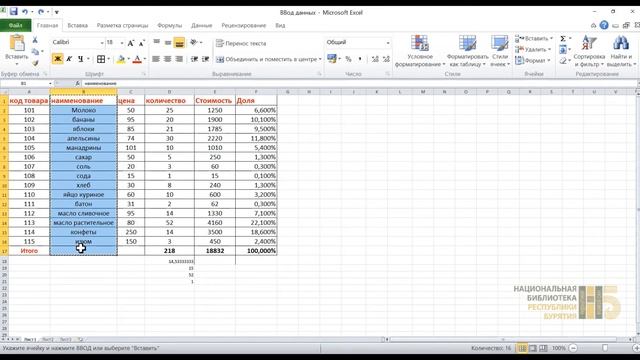Image resolution: width=640 pixels, height=360 pixels.
Task: Click the Redo arrow icon
Action: tap(41, 12)
